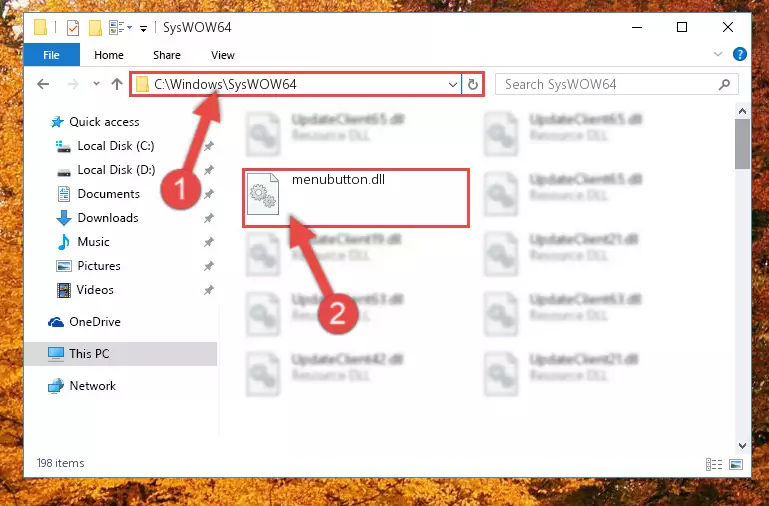Minimize the SysWOW64 window
Image resolution: width=769 pixels, height=506 pixels.
637,27
